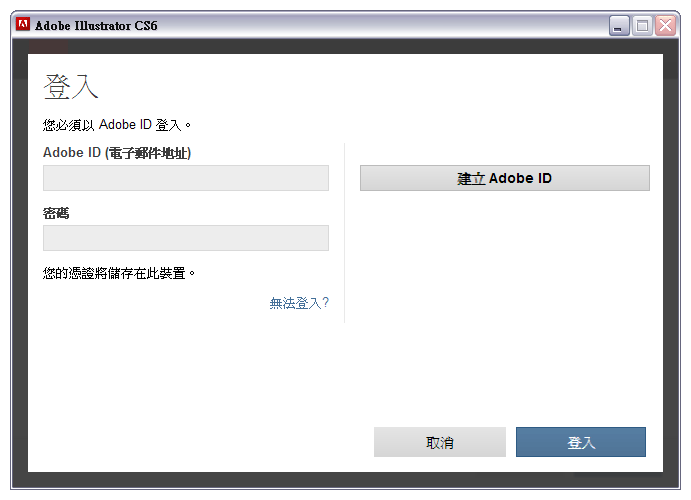Click the vertical divider between form and button
Screen dimensions: 691x500
pos(345,233)
